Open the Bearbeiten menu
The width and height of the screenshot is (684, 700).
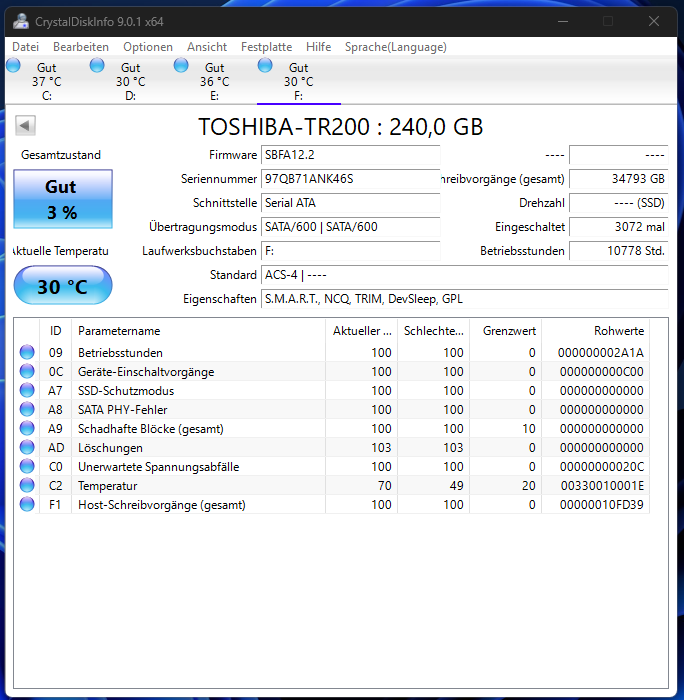click(81, 47)
